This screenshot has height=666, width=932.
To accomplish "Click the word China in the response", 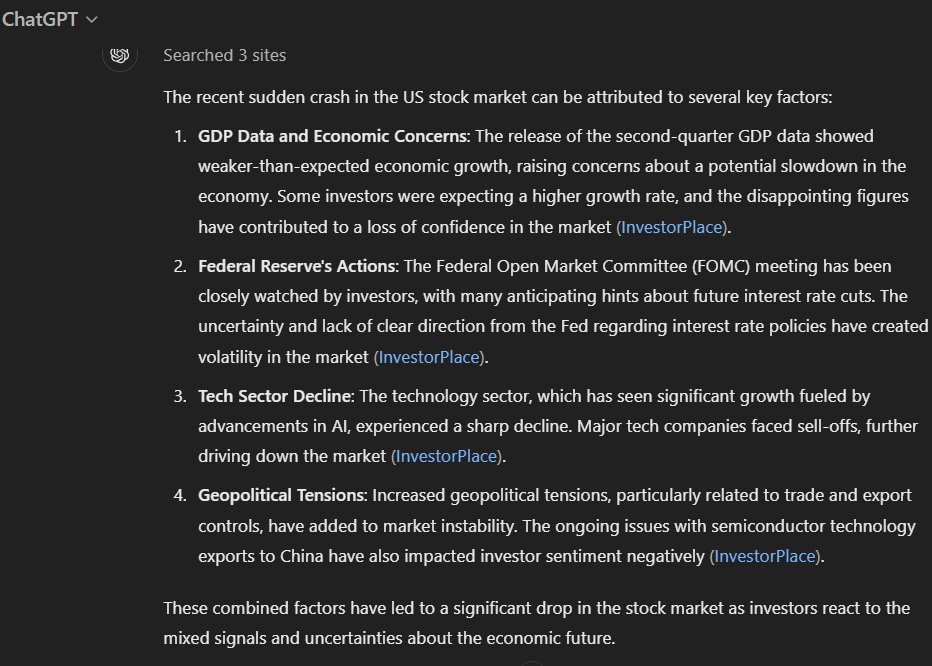I will click(302, 557).
